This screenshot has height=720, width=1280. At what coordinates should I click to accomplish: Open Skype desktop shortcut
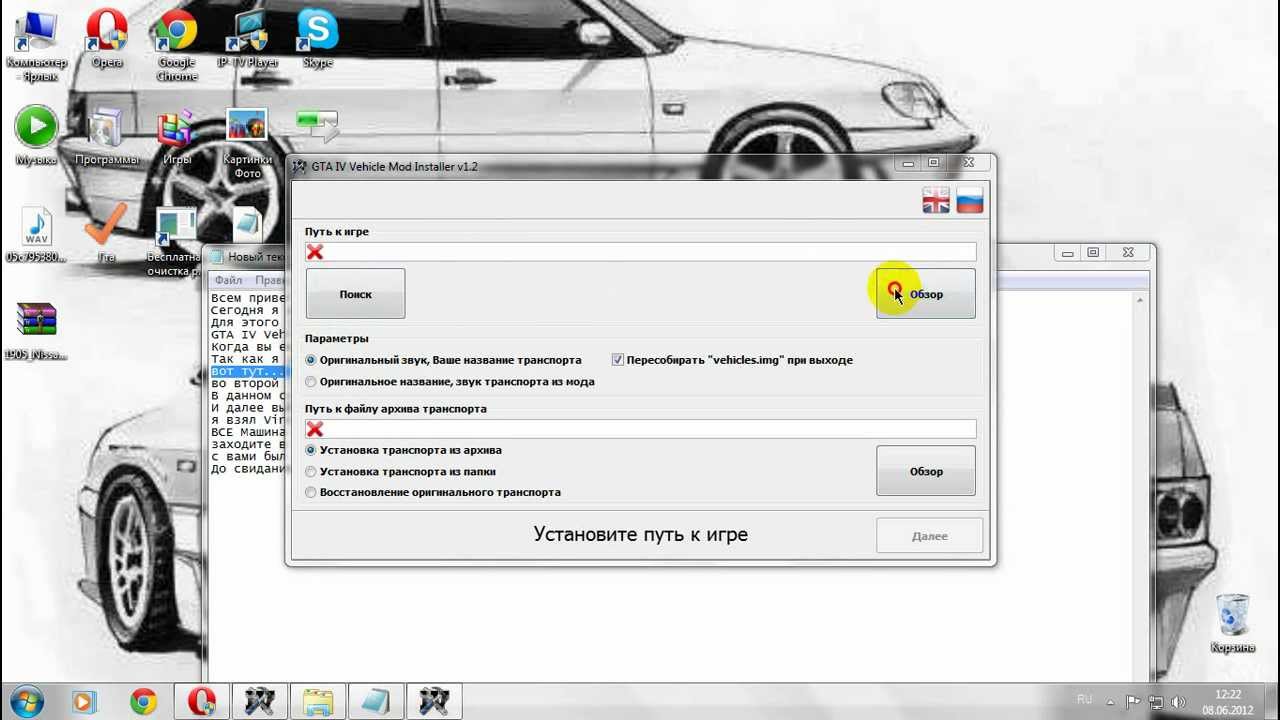coord(318,40)
